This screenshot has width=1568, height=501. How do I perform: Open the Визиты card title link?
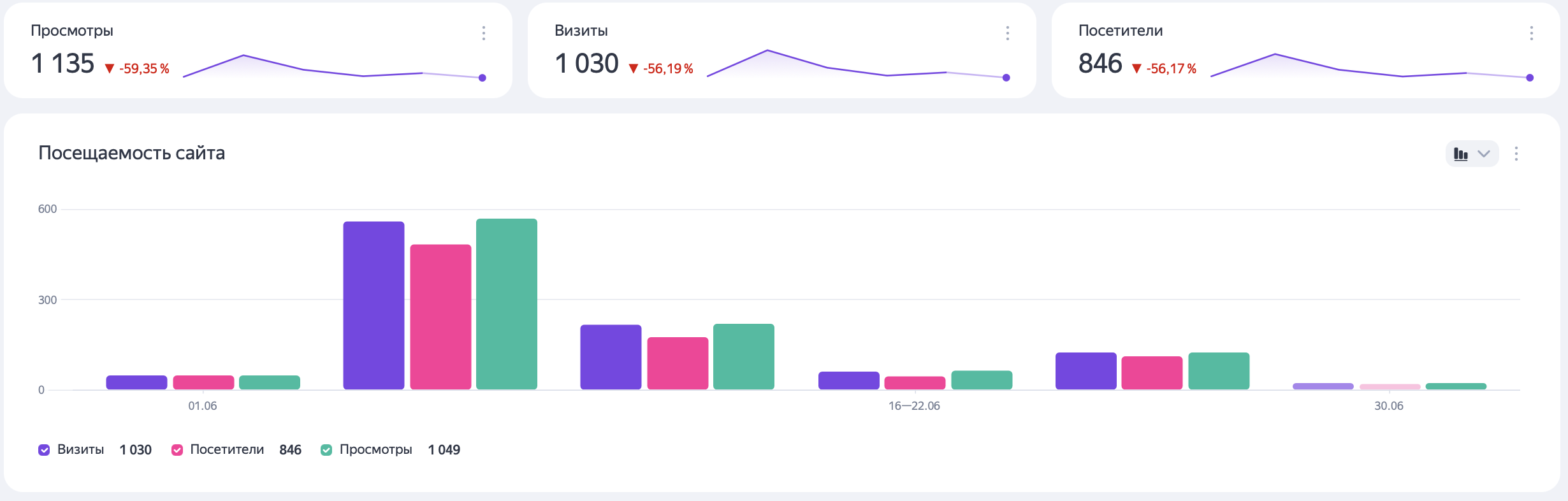pos(581,31)
